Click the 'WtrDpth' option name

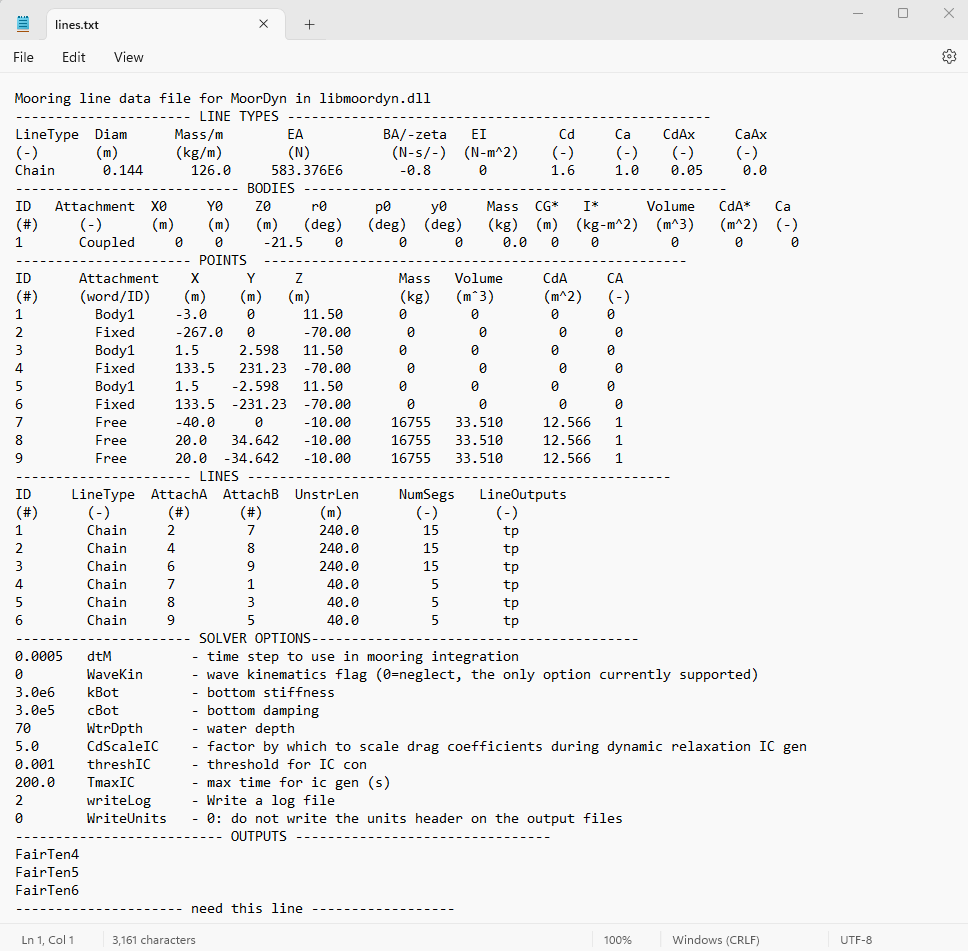(x=115, y=729)
